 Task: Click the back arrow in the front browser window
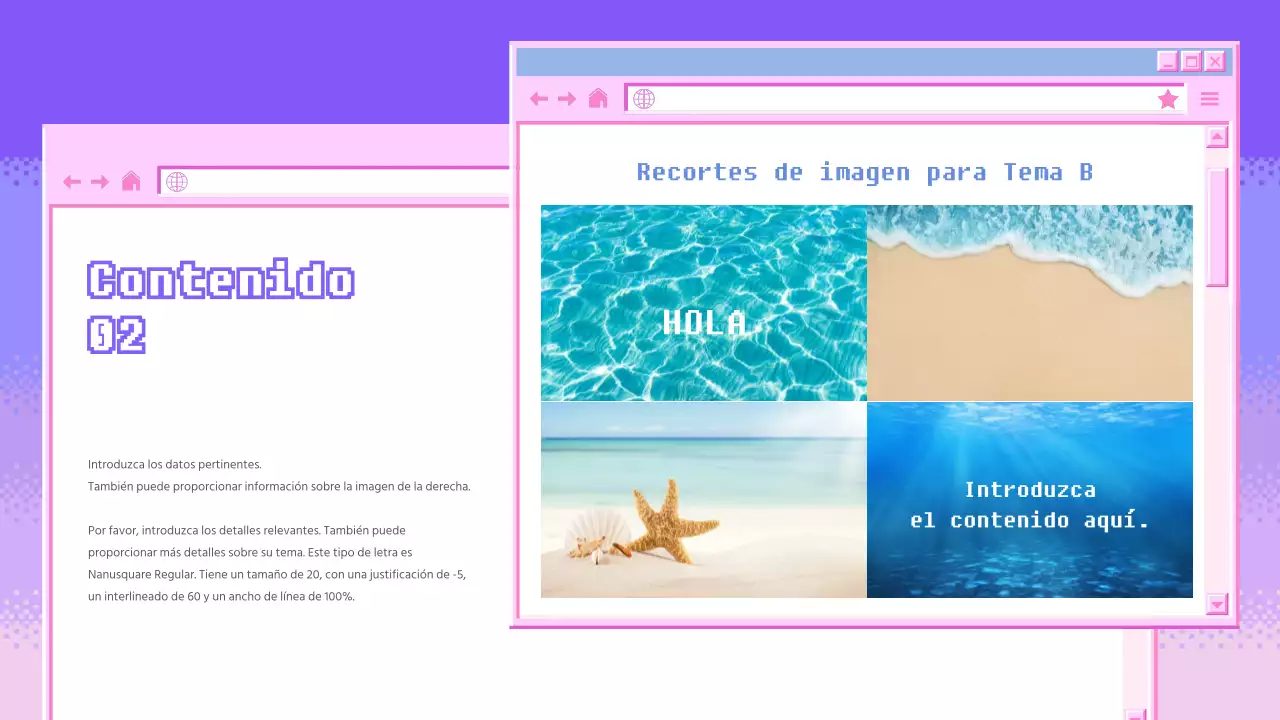click(539, 99)
